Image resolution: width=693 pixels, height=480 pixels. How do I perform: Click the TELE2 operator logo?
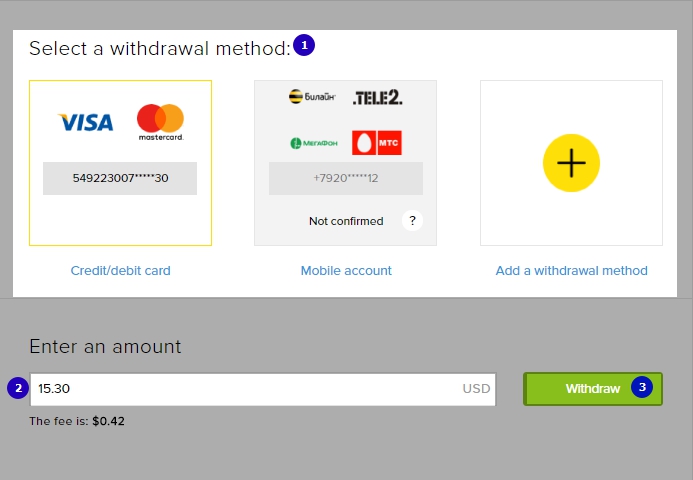click(377, 97)
